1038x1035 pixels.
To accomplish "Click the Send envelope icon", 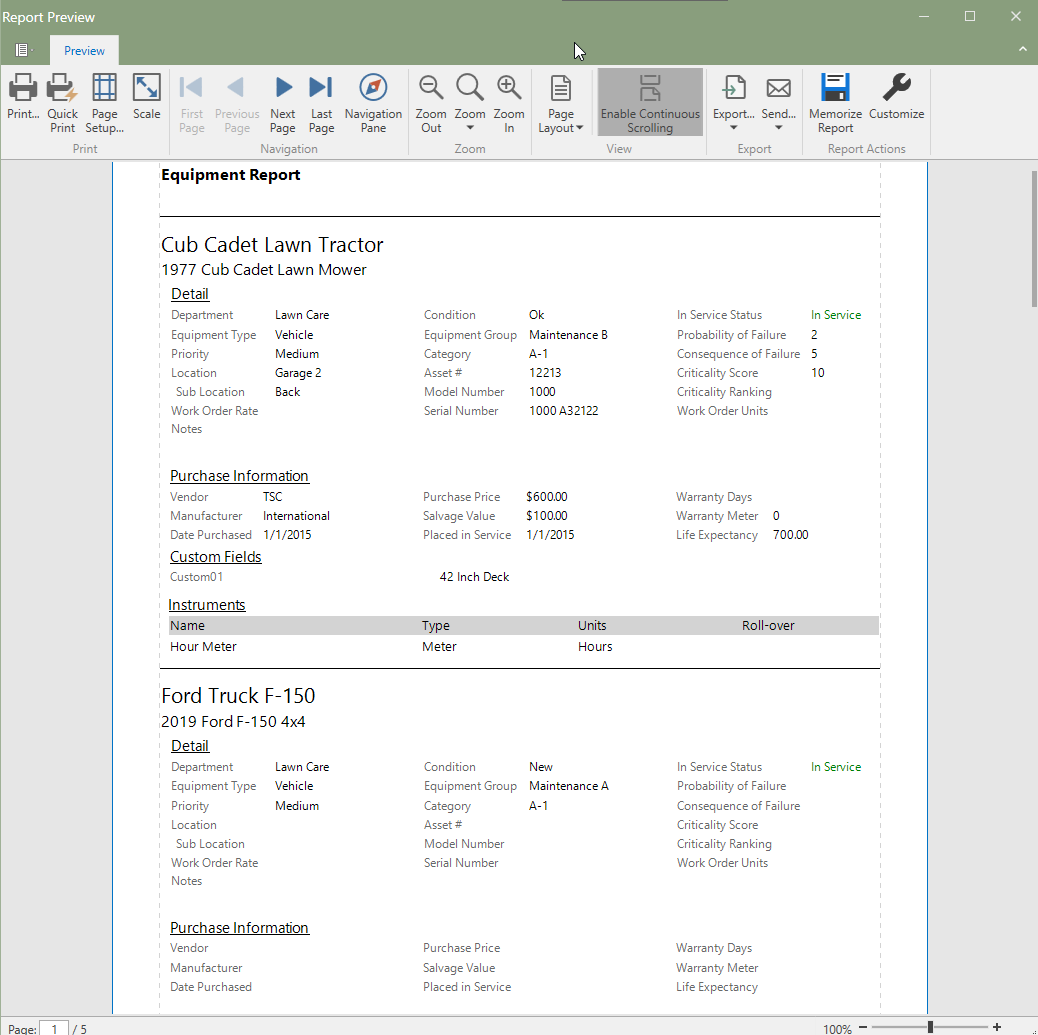I will coord(778,88).
